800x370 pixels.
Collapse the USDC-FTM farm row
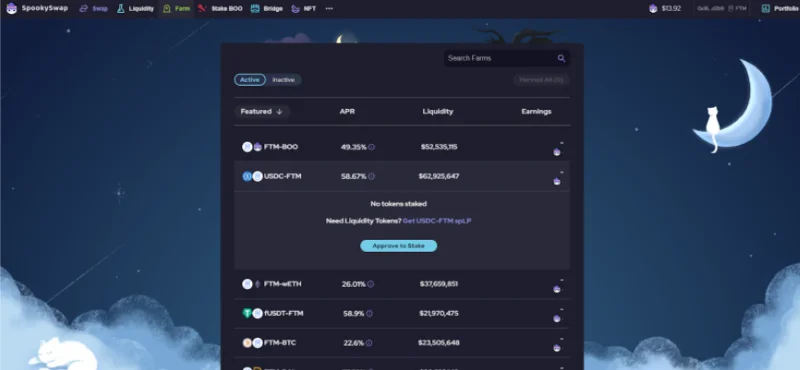(402, 177)
